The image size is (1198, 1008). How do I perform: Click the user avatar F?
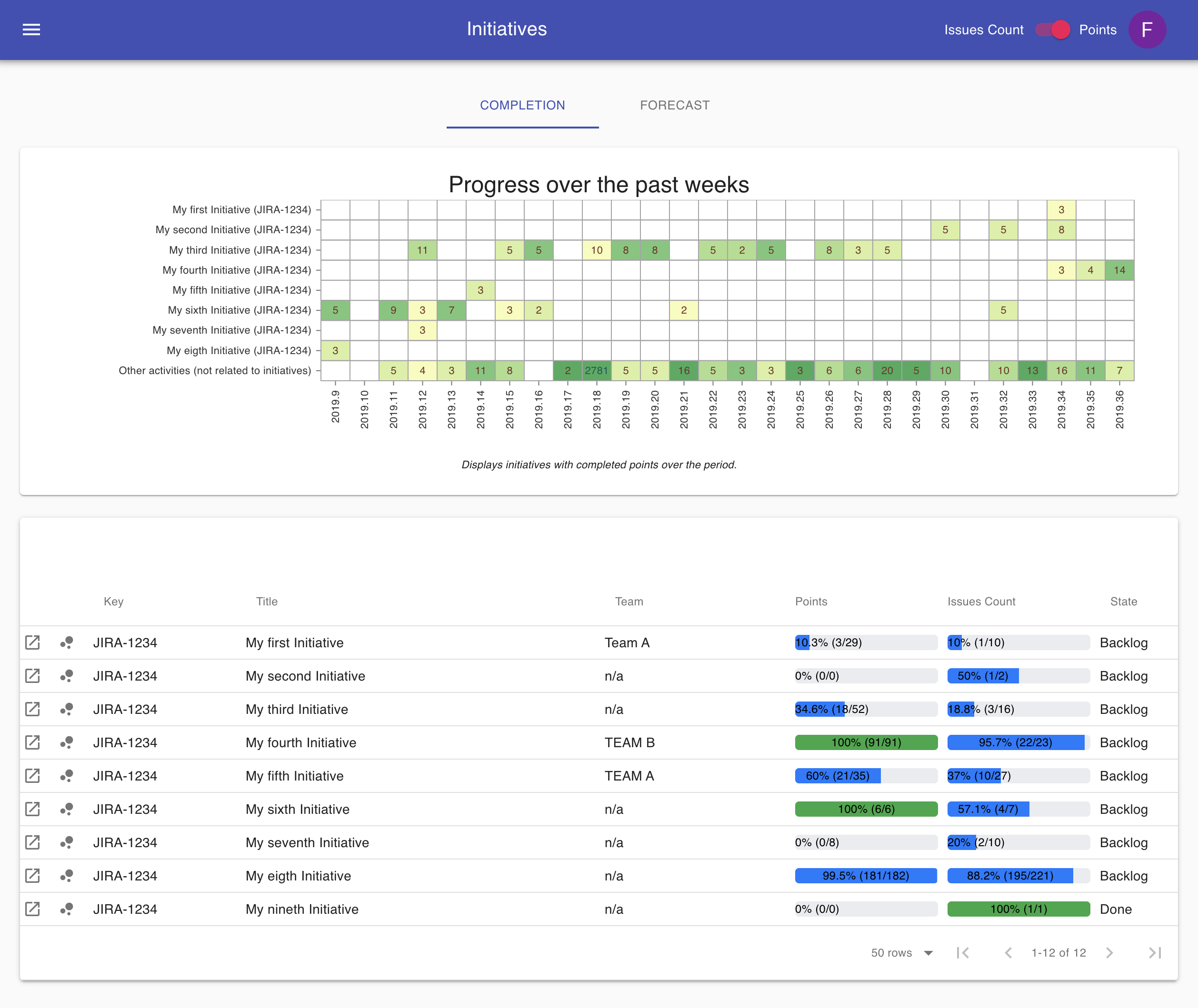point(1147,30)
